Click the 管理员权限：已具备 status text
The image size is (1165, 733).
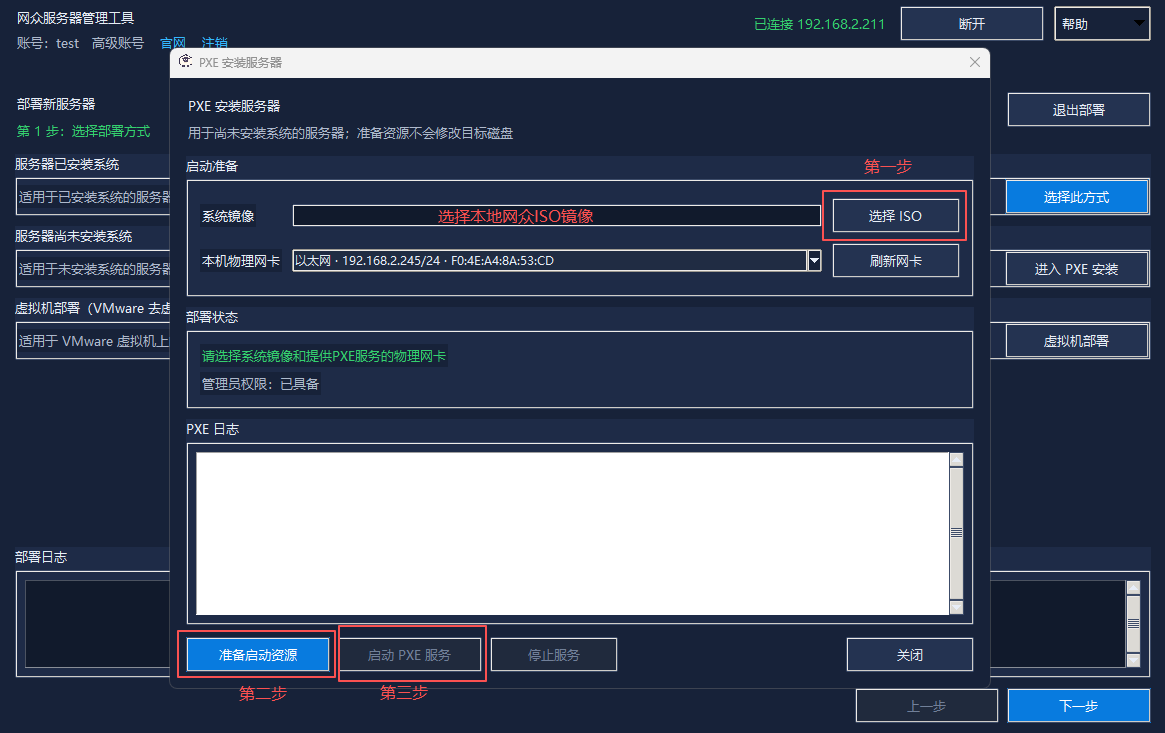[x=260, y=384]
